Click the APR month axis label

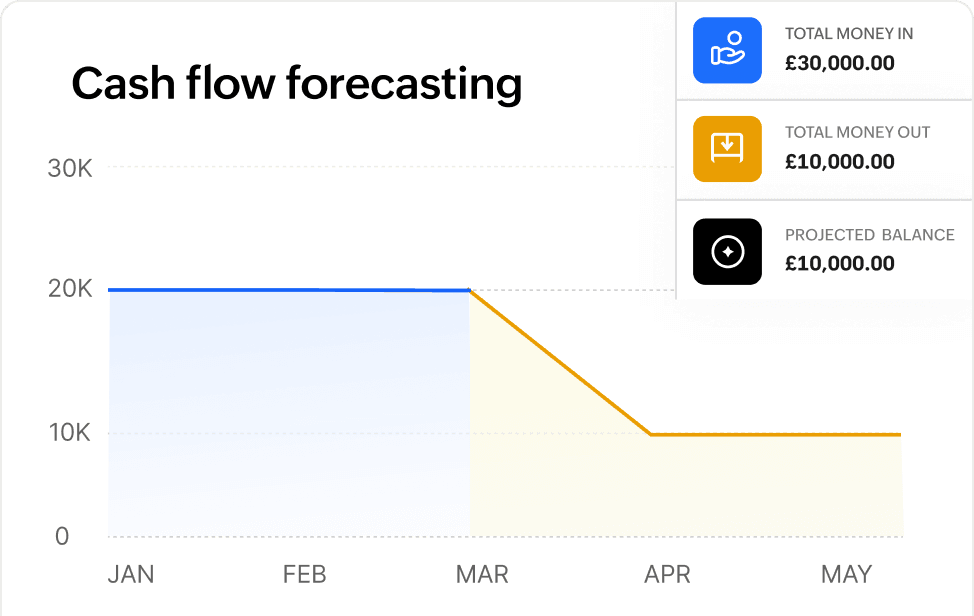pyautogui.click(x=667, y=574)
